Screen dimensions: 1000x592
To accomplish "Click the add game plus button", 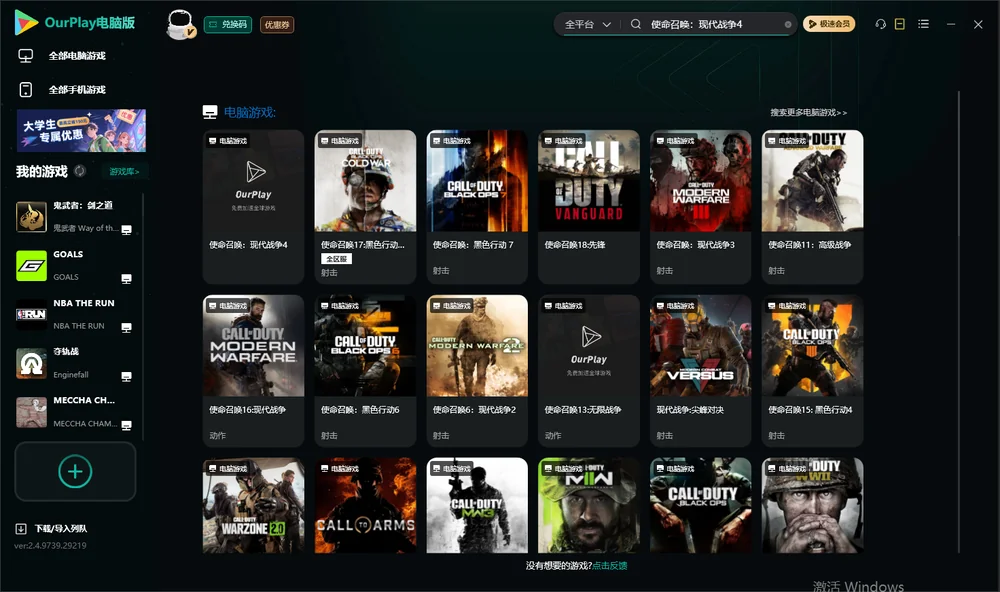I will [x=75, y=471].
